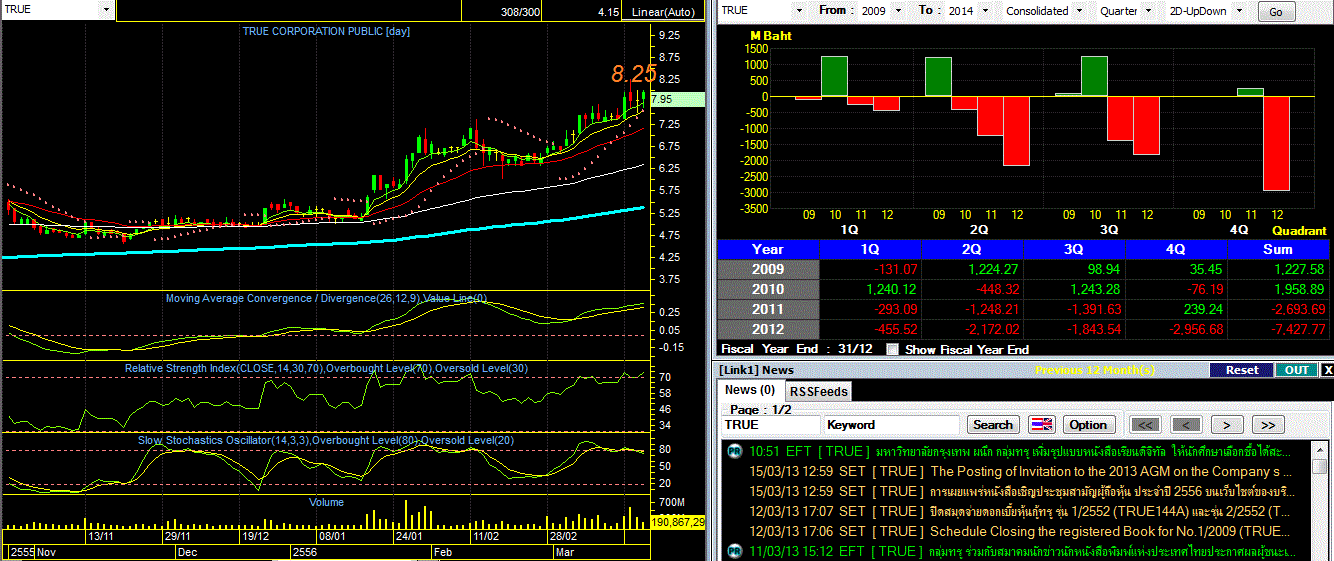The image size is (1334, 561).
Task: Click the Moving Average Convergence / Divergence indicator label
Action: click(x=326, y=298)
